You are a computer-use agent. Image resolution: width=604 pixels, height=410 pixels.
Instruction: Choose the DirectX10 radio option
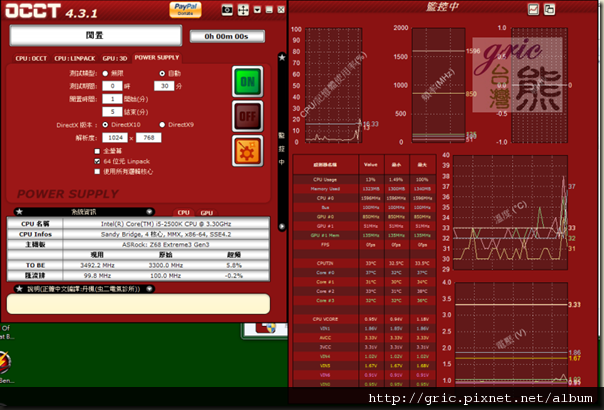[x=105, y=124]
